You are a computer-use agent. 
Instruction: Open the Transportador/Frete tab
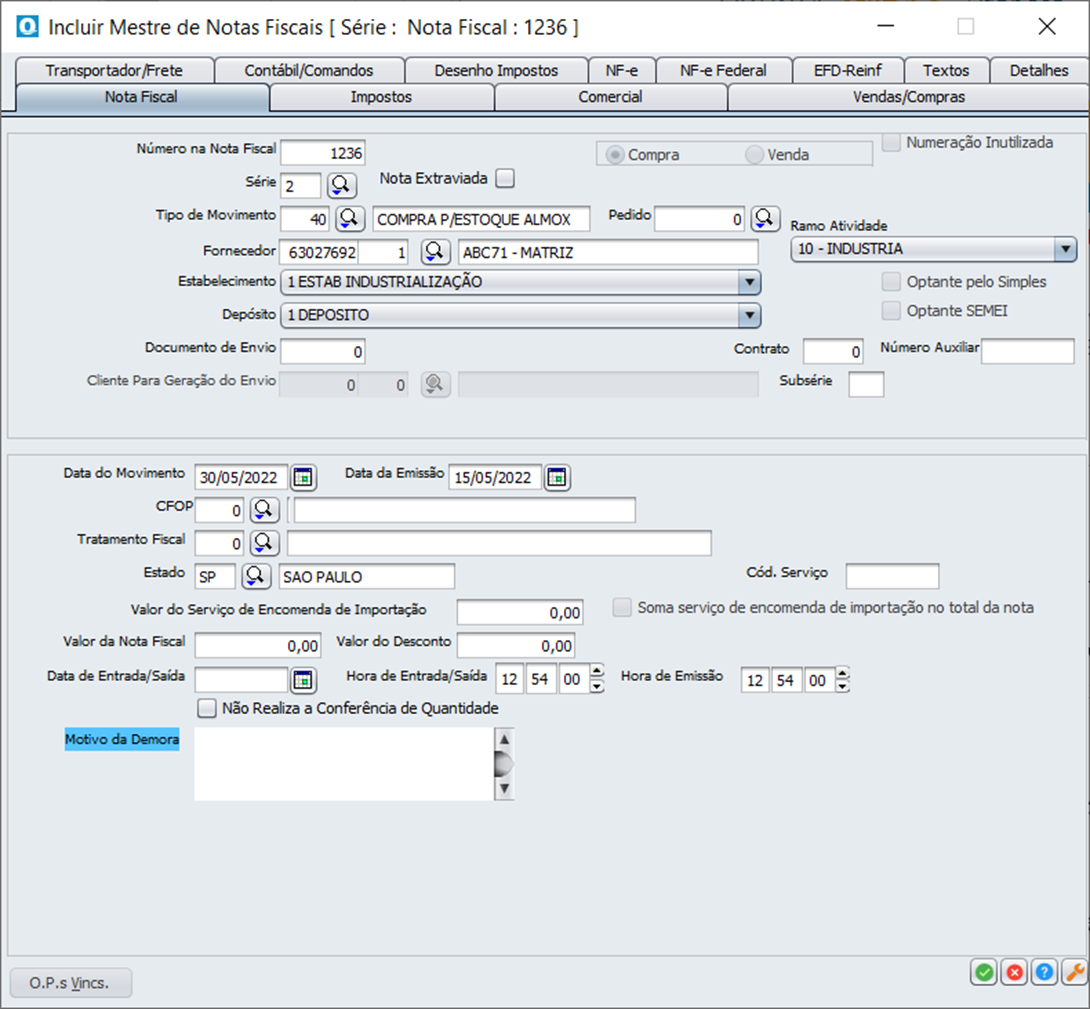[x=114, y=70]
